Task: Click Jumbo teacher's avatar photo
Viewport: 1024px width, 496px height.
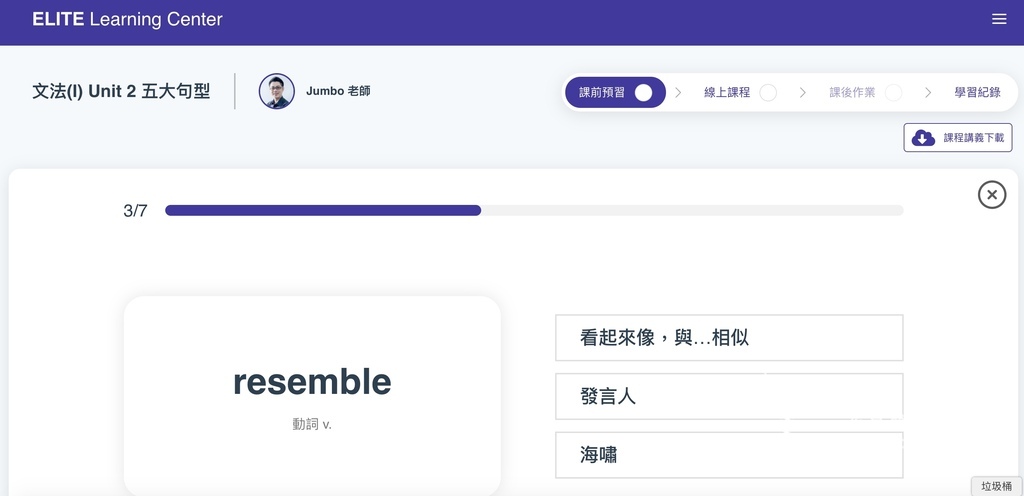Action: point(277,91)
